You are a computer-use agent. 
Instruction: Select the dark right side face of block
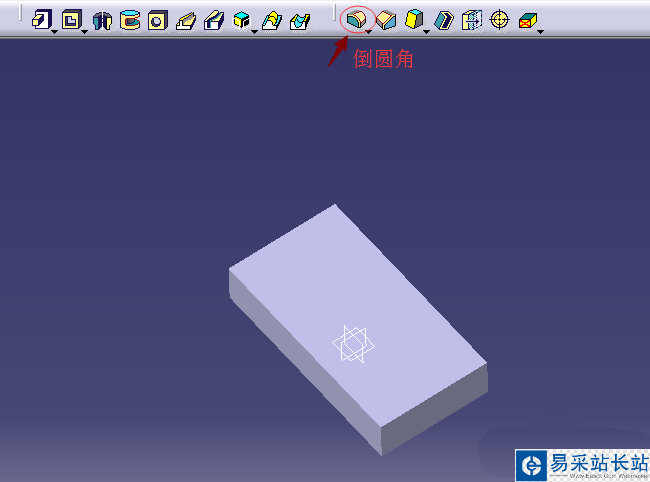434,409
